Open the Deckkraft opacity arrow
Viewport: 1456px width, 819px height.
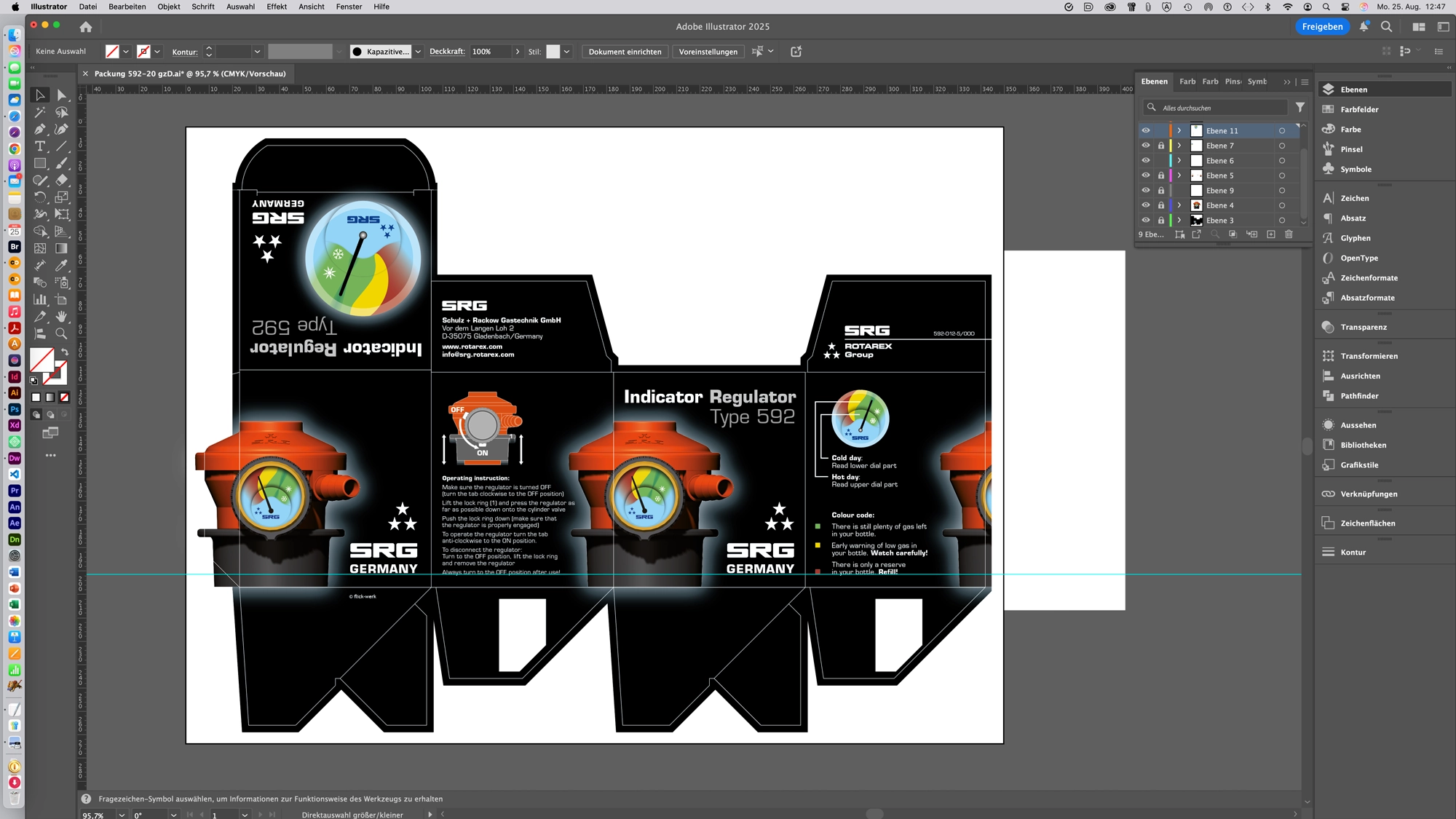pos(518,52)
